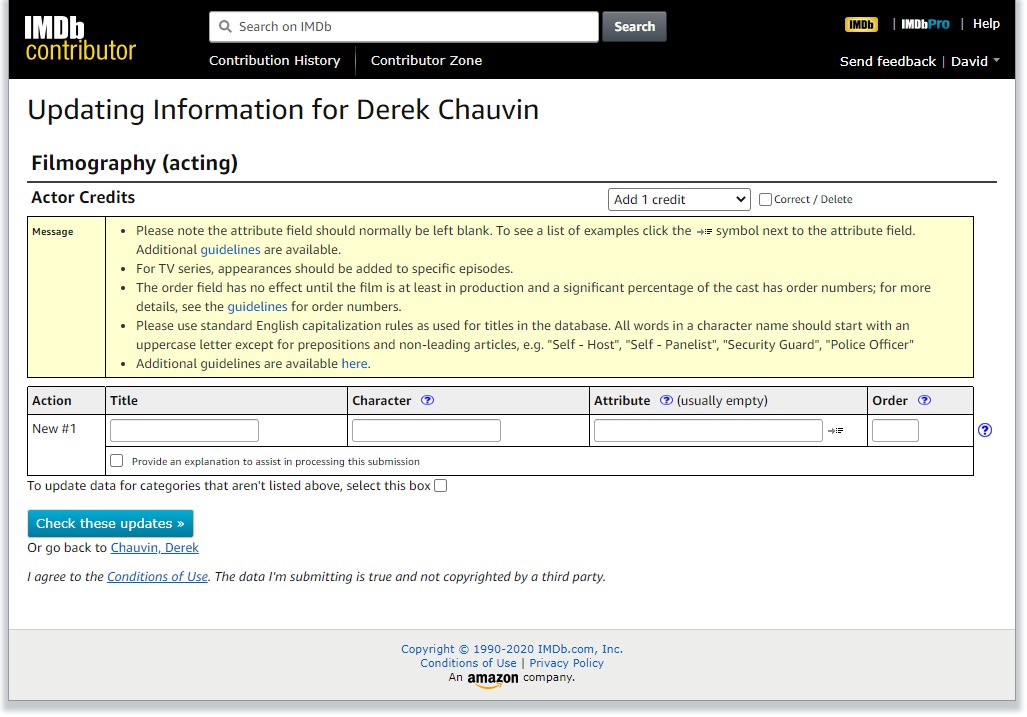1027x717 pixels.
Task: Visit the IMDbPro logo link
Action: 925,25
